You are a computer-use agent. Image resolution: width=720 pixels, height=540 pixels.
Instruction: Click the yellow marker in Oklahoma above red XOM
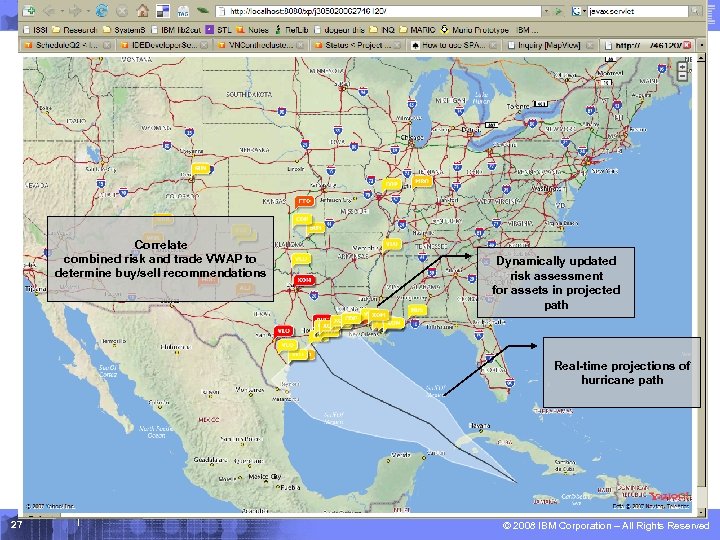click(x=300, y=260)
